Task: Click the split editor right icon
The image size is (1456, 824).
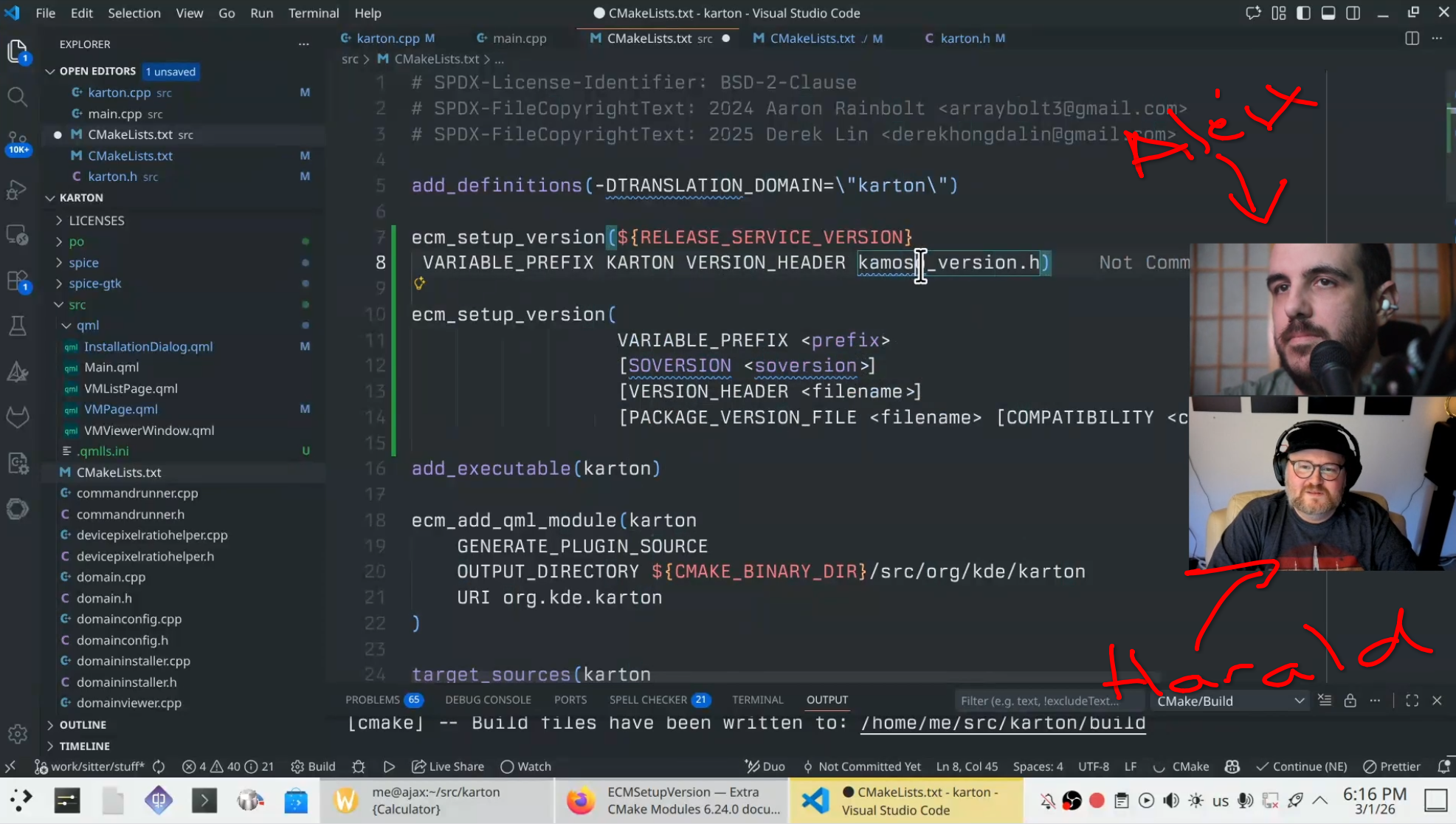Action: [1412, 38]
